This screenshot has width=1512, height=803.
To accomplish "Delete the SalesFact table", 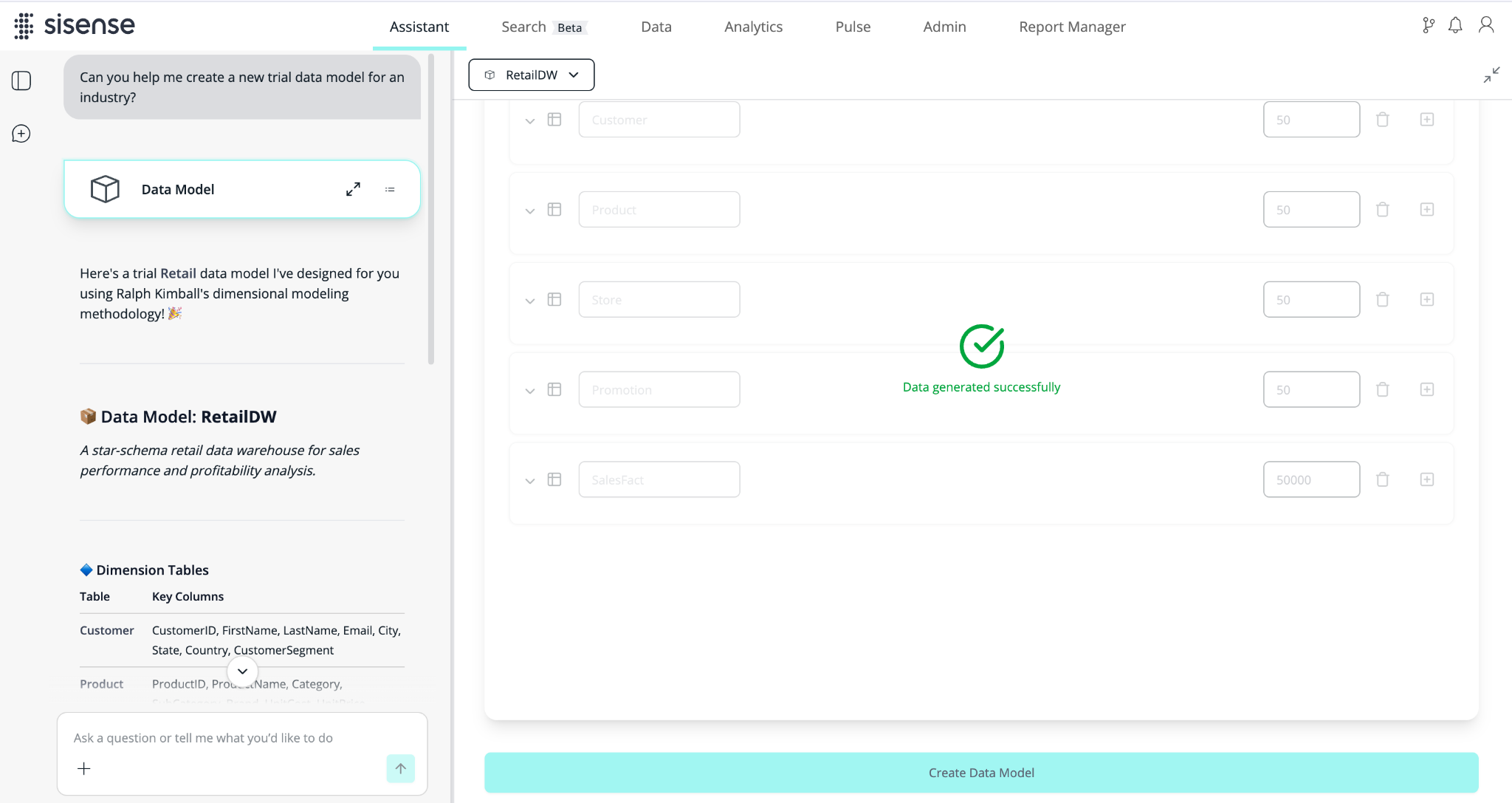I will click(1383, 480).
